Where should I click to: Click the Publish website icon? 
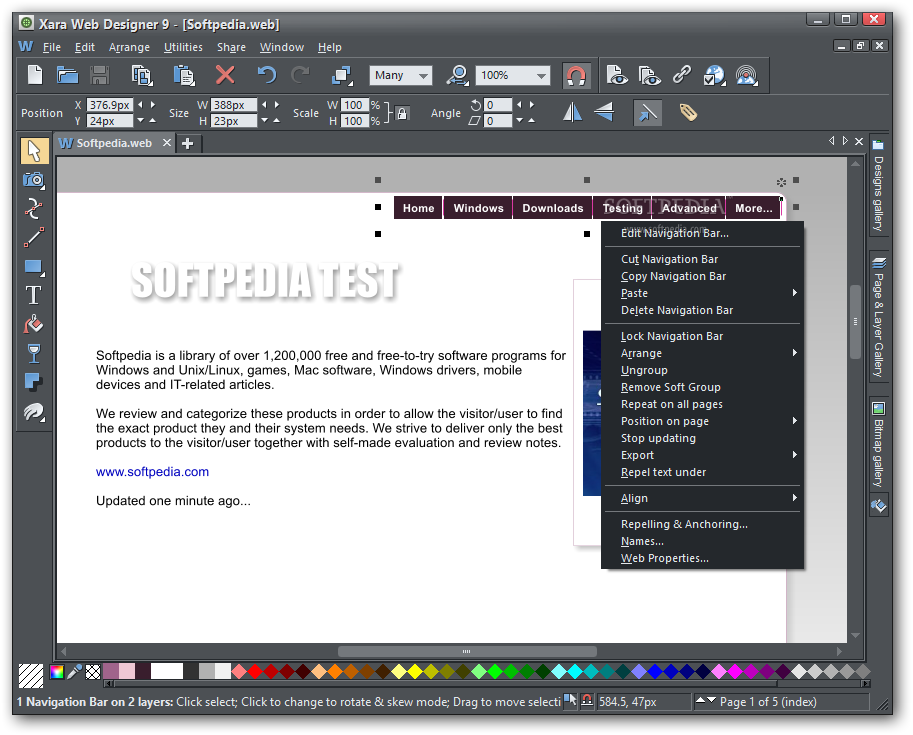point(747,75)
